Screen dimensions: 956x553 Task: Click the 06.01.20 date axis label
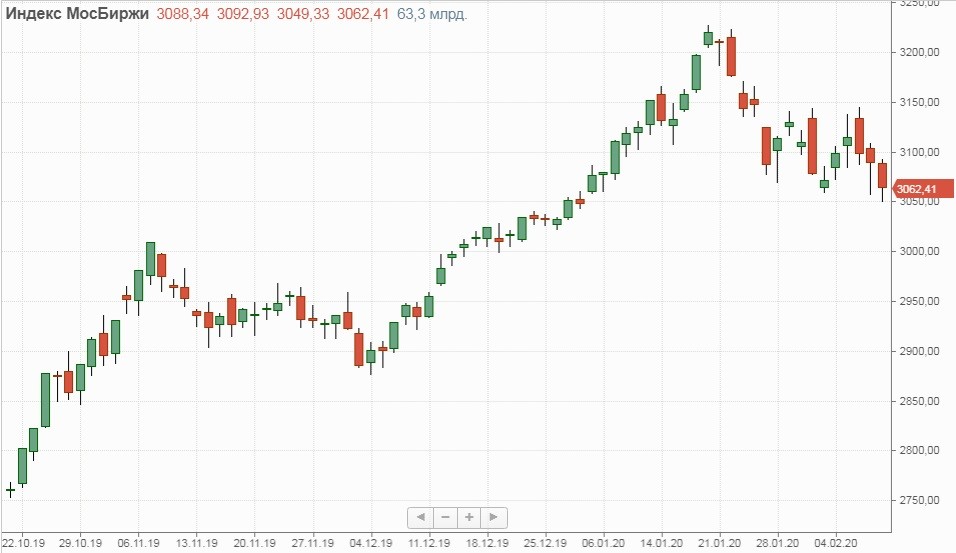604,543
